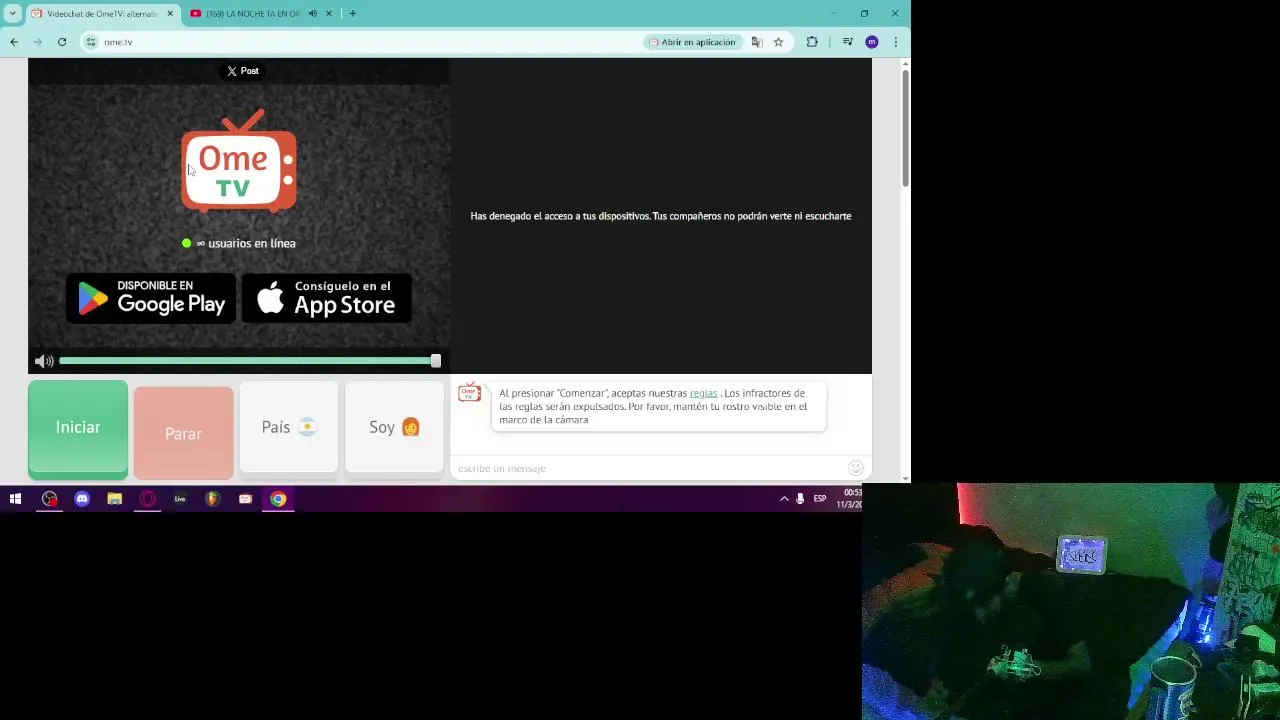The width and height of the screenshot is (1280, 720).
Task: Open the País country selector
Action: tap(289, 427)
